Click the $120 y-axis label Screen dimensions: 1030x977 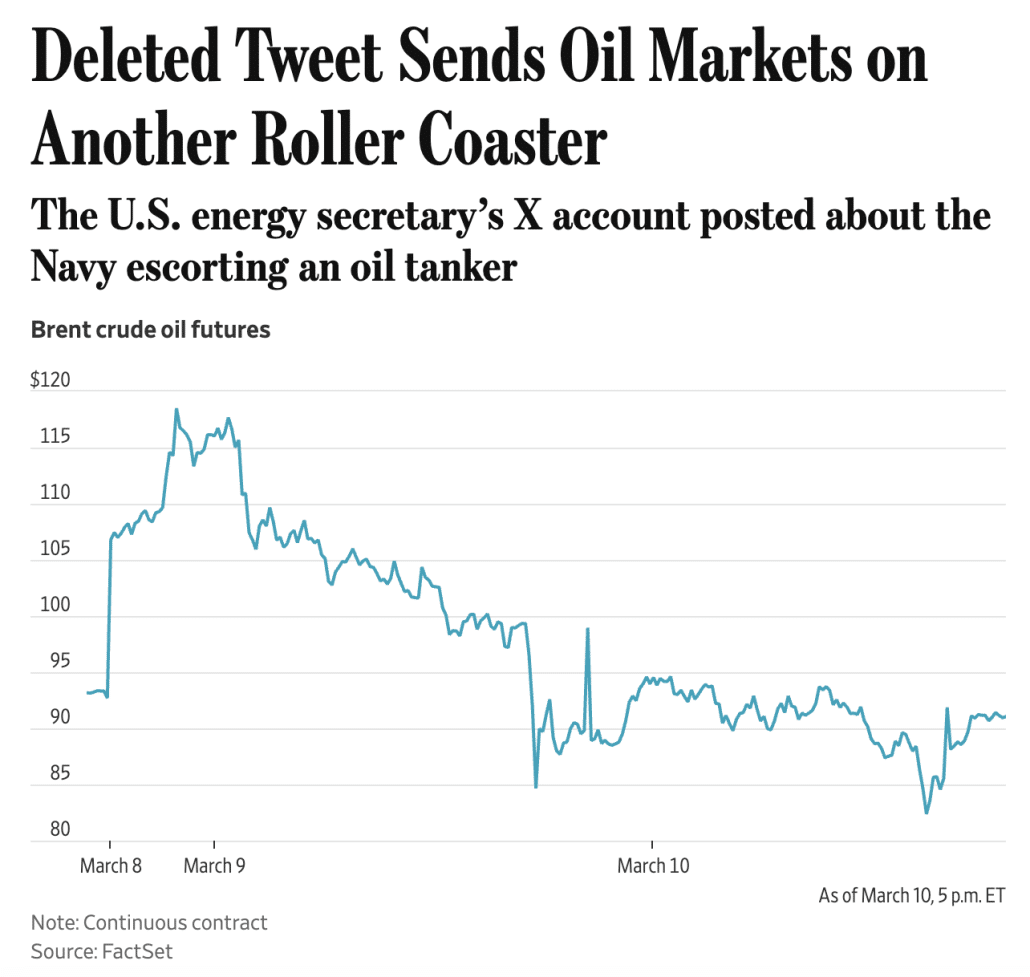[x=49, y=381]
